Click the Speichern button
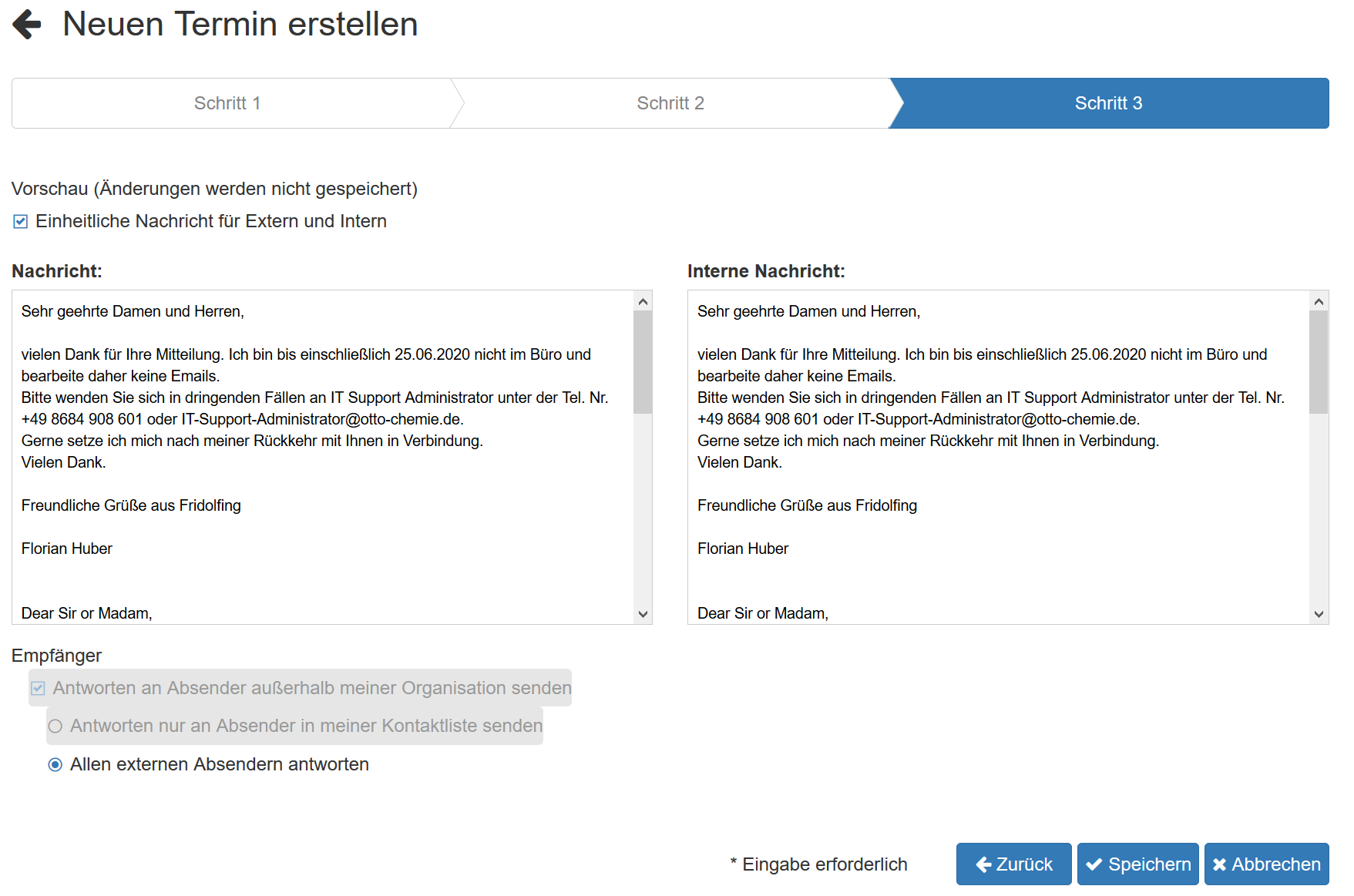1354x896 pixels. (1137, 864)
